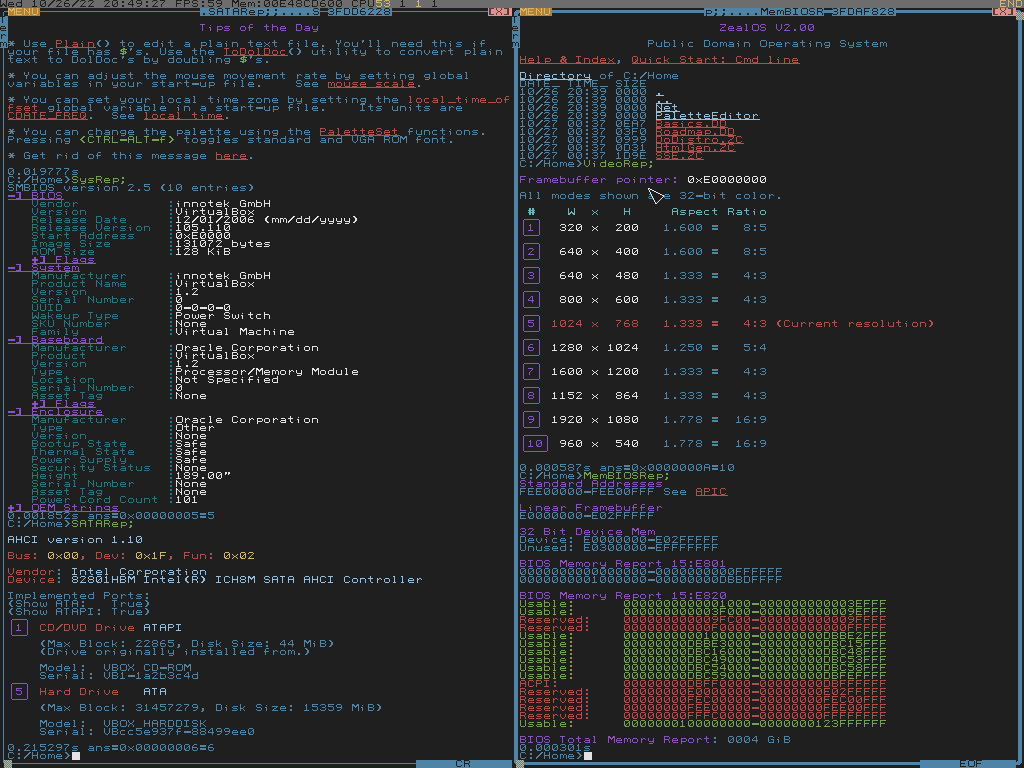Open the MENU of the MemBIOSRep window
This screenshot has width=1024, height=768.
coord(536,12)
